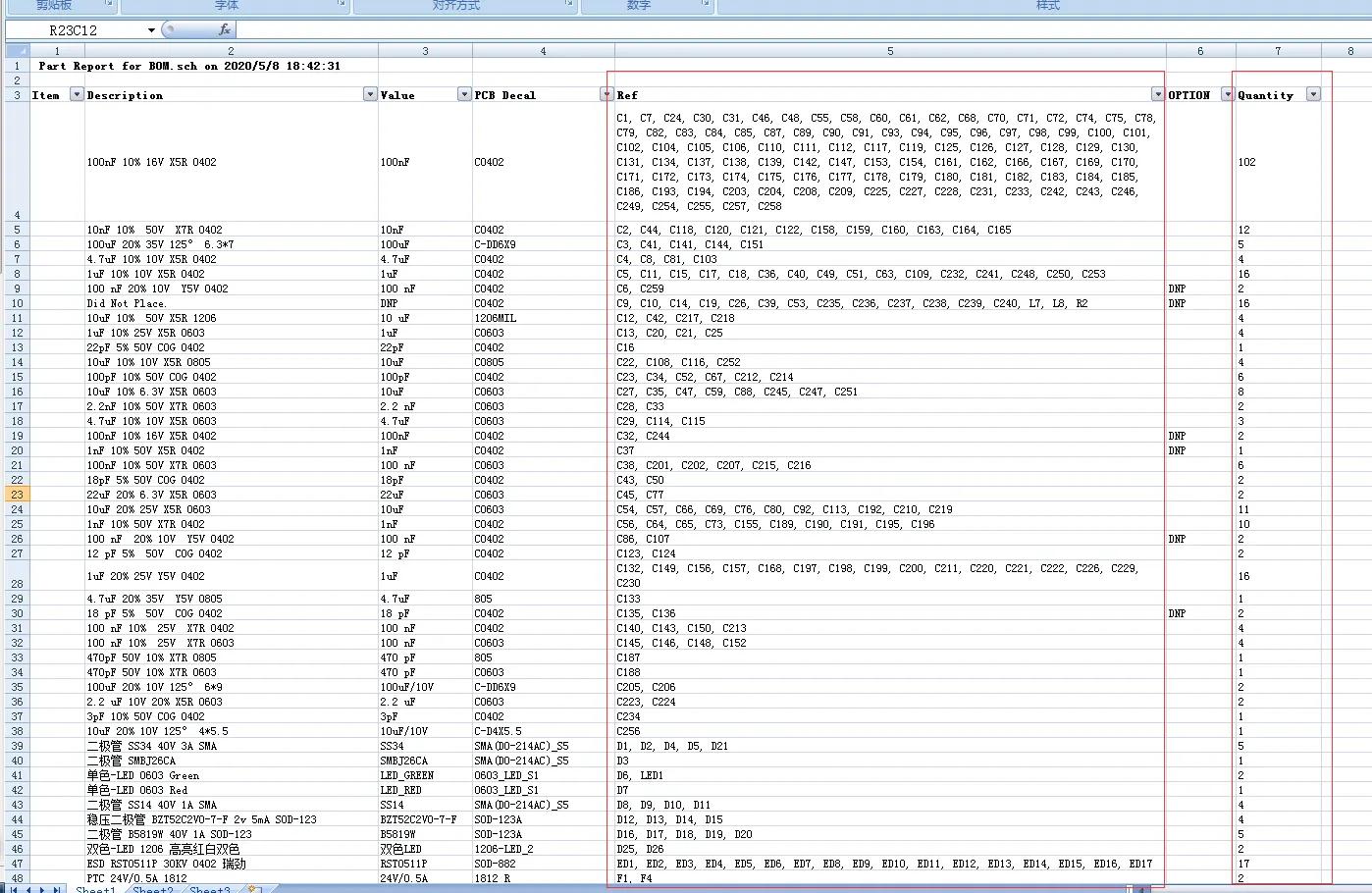Click the Ref cell 'D12, D13, D14, D15'
1372x893 pixels.
890,819
